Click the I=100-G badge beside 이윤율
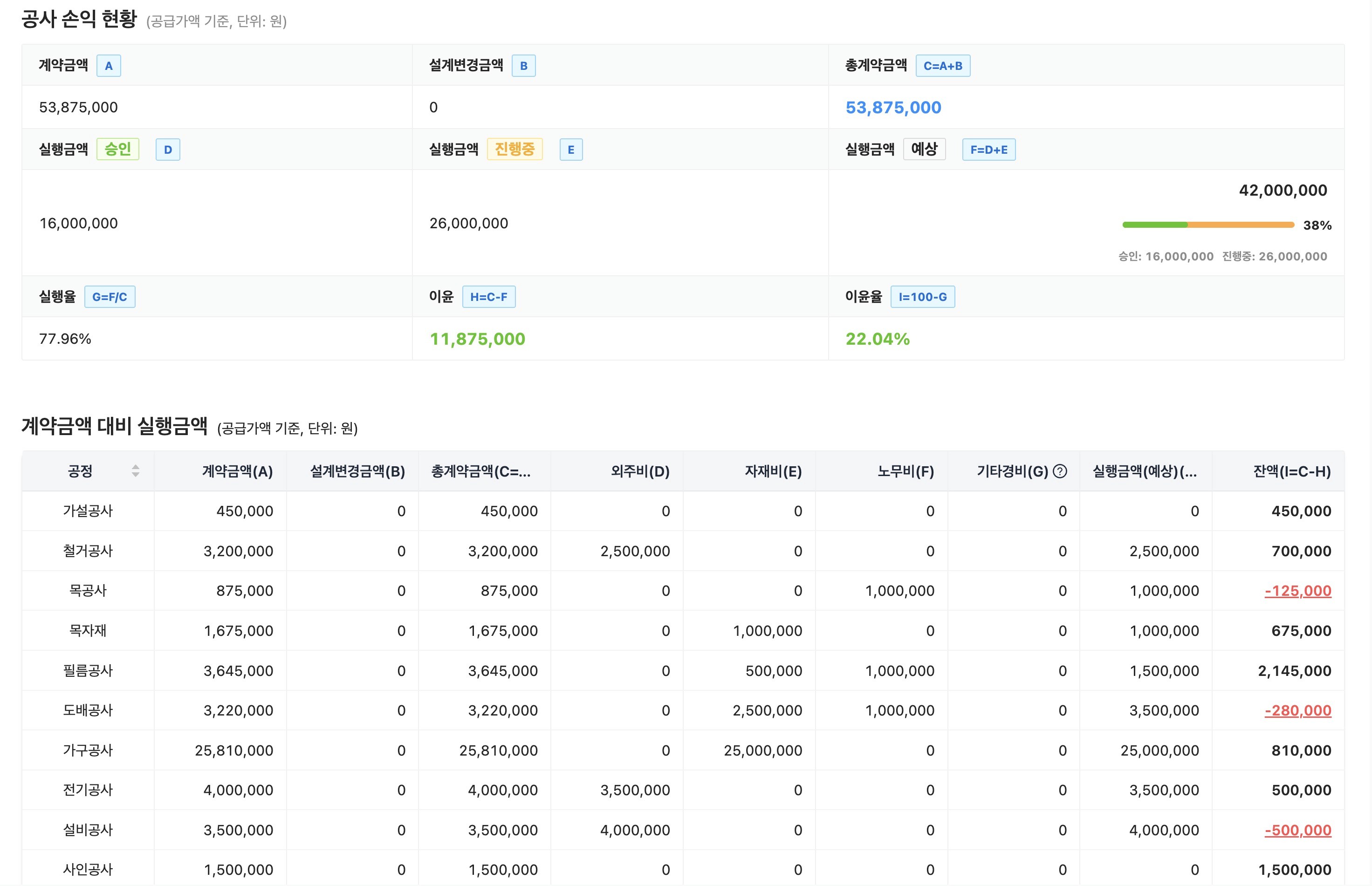This screenshot has height=886, width=1372. tap(922, 298)
